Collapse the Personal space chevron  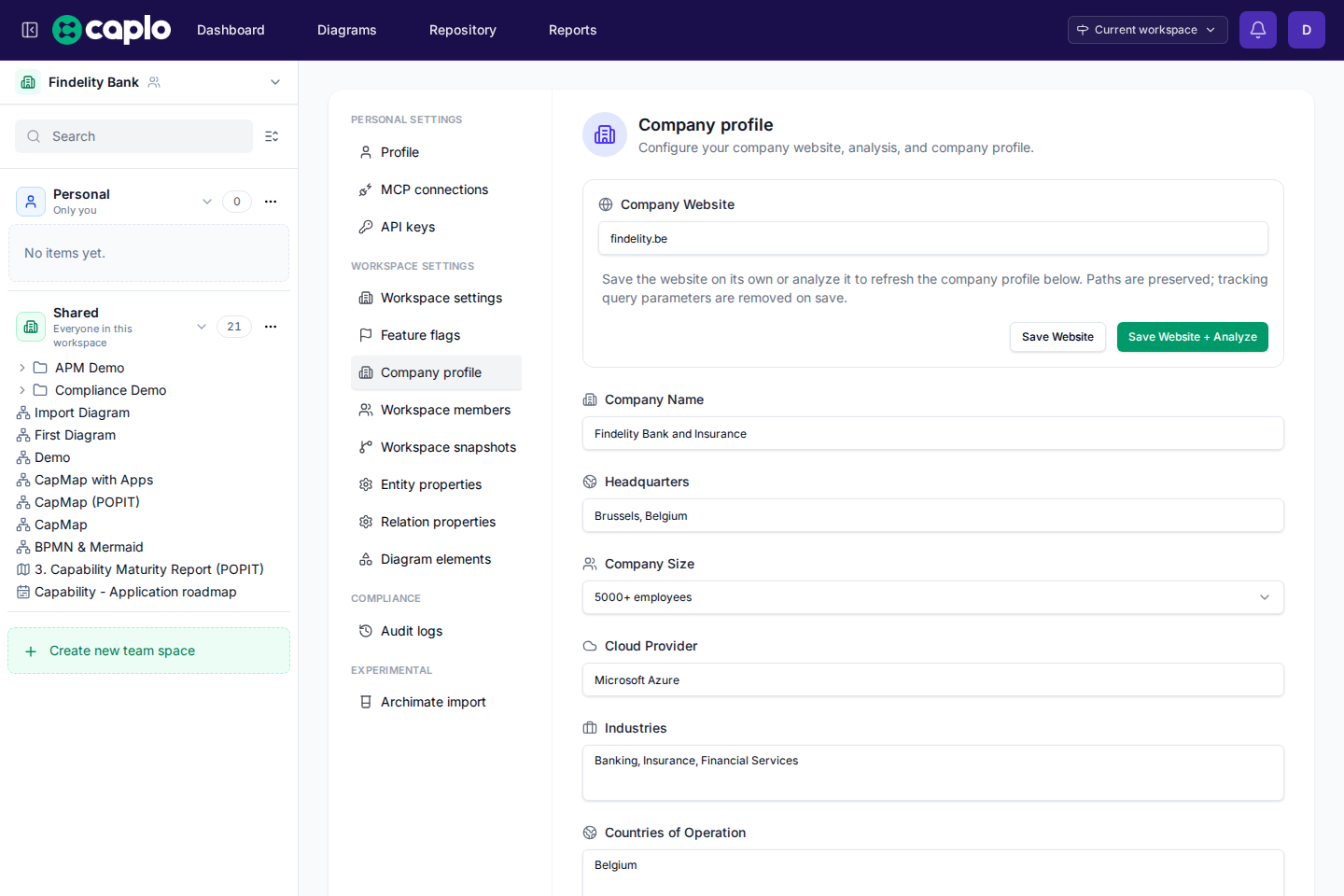click(x=207, y=202)
